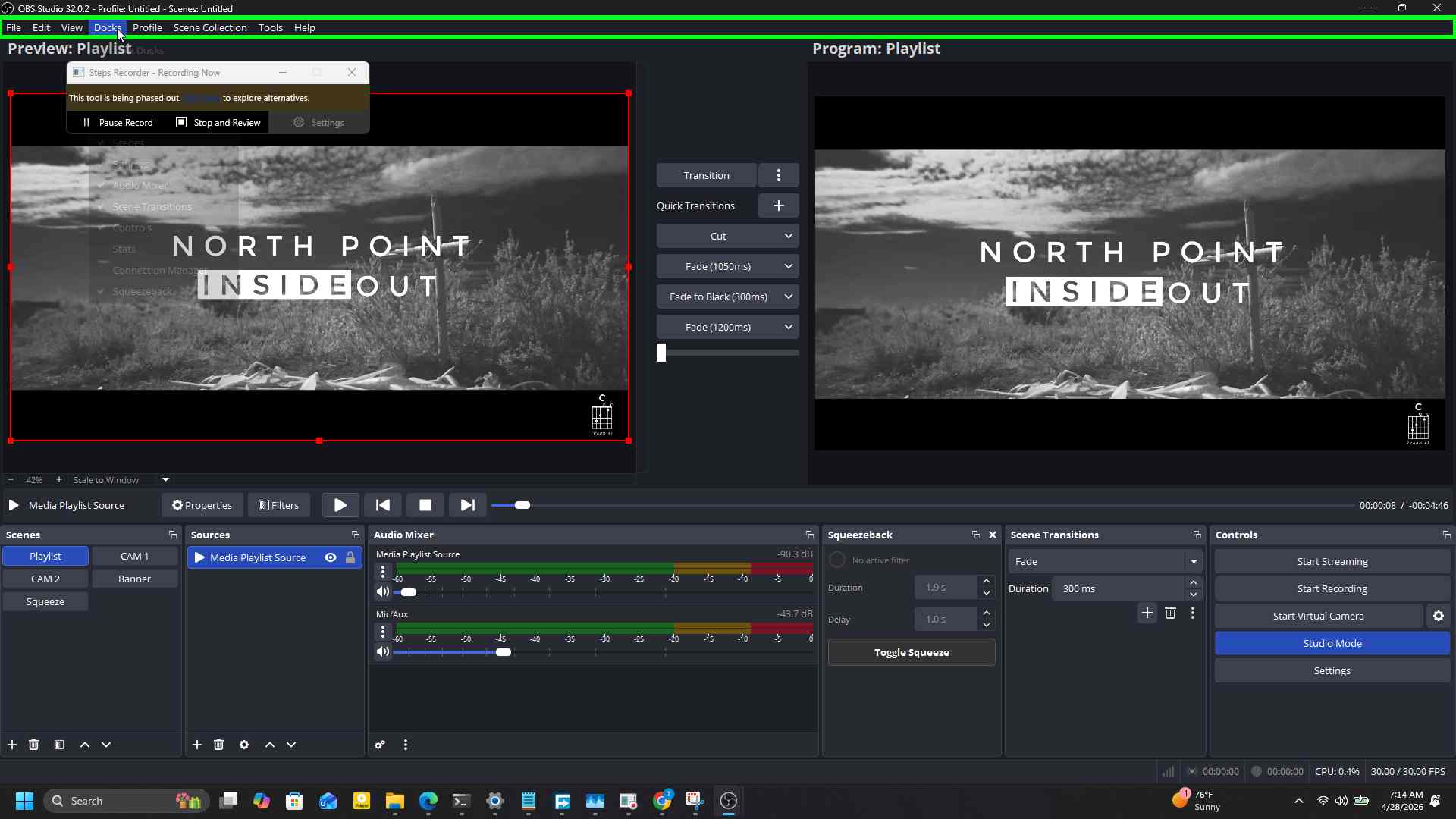Click No active filter indicator
The height and width of the screenshot is (819, 1456).
point(837,560)
